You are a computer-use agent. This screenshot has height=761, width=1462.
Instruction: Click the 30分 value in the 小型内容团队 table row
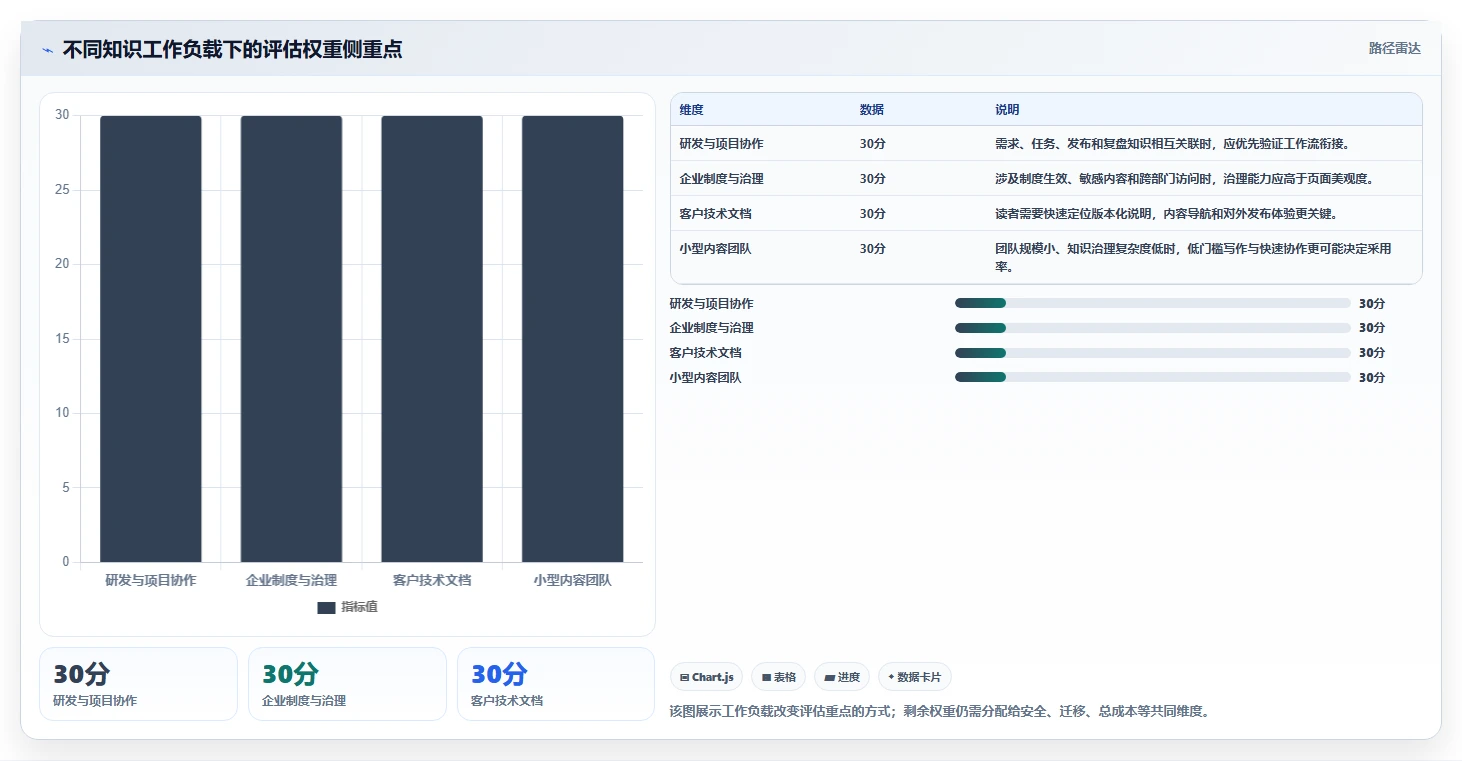[872, 249]
